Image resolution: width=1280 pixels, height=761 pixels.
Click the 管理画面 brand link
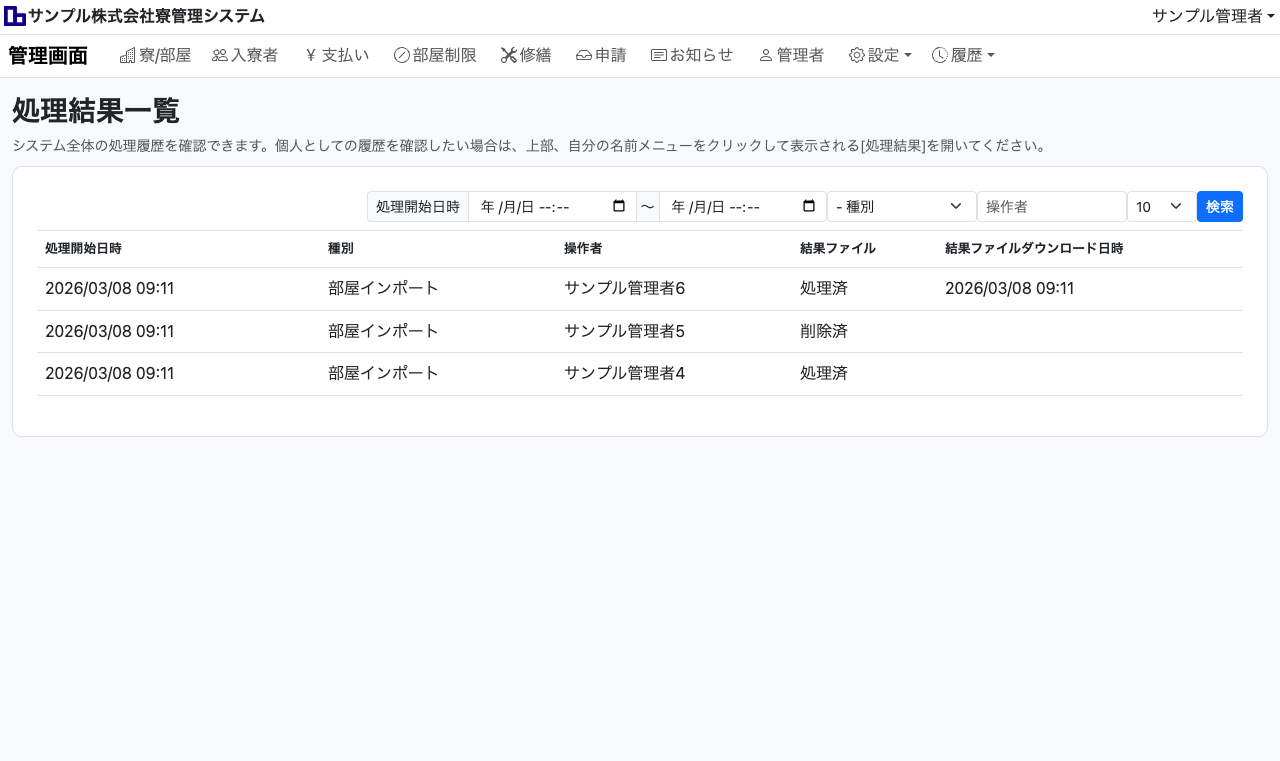48,56
